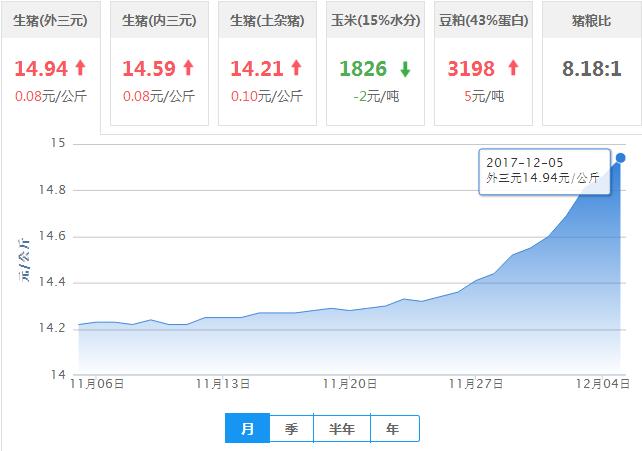Open the 玉米(15%水分) price card
Viewport: 642px width, 451px height.
pos(375,63)
